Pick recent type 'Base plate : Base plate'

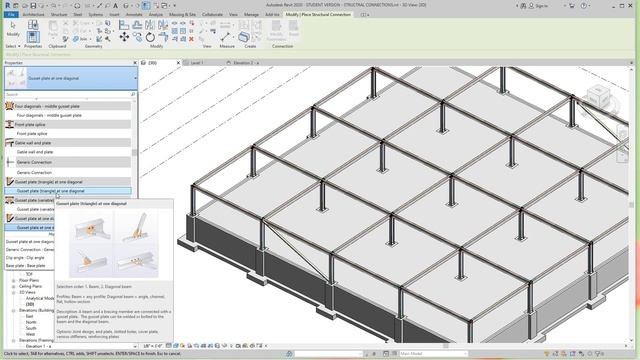tap(25, 265)
